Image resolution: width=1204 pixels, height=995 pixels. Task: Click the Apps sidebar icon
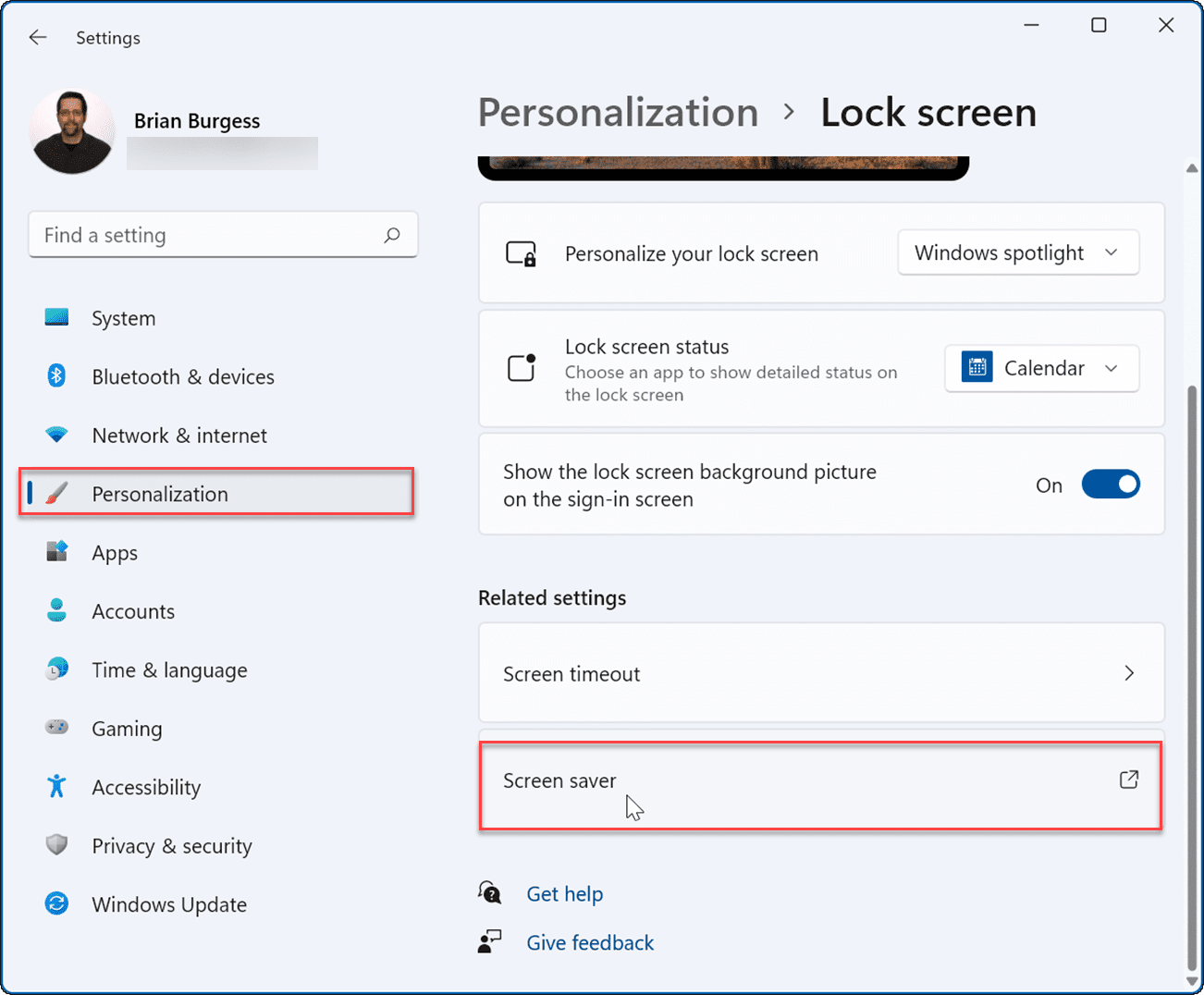click(x=56, y=552)
